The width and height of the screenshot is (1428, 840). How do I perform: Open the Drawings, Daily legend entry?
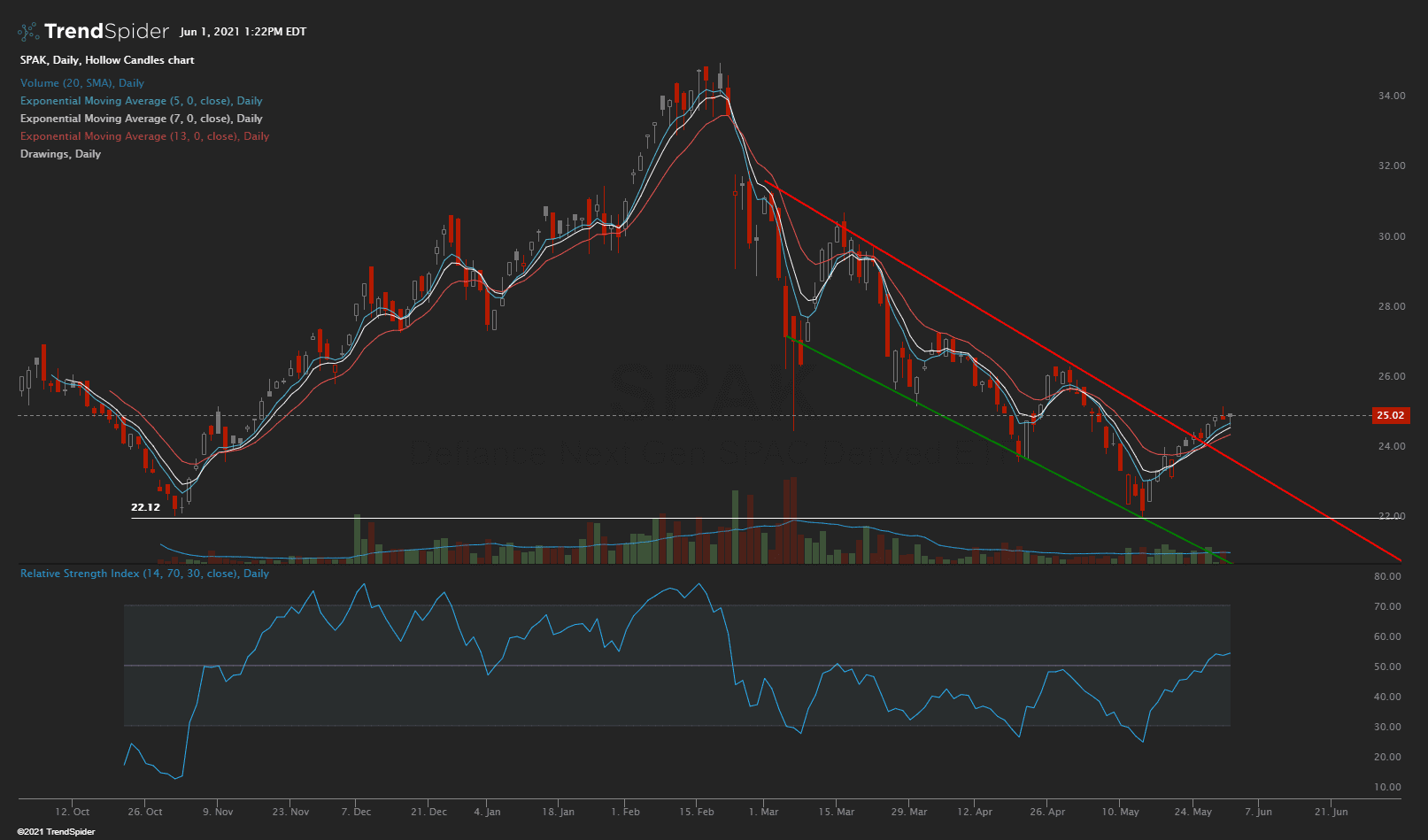click(60, 154)
